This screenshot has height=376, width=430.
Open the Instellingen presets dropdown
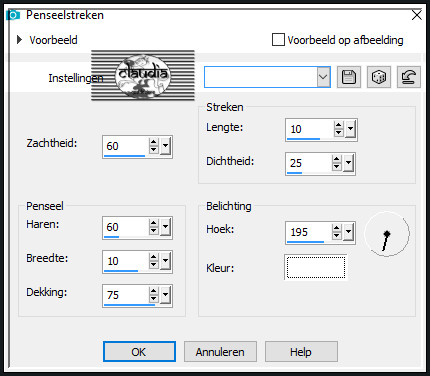323,77
